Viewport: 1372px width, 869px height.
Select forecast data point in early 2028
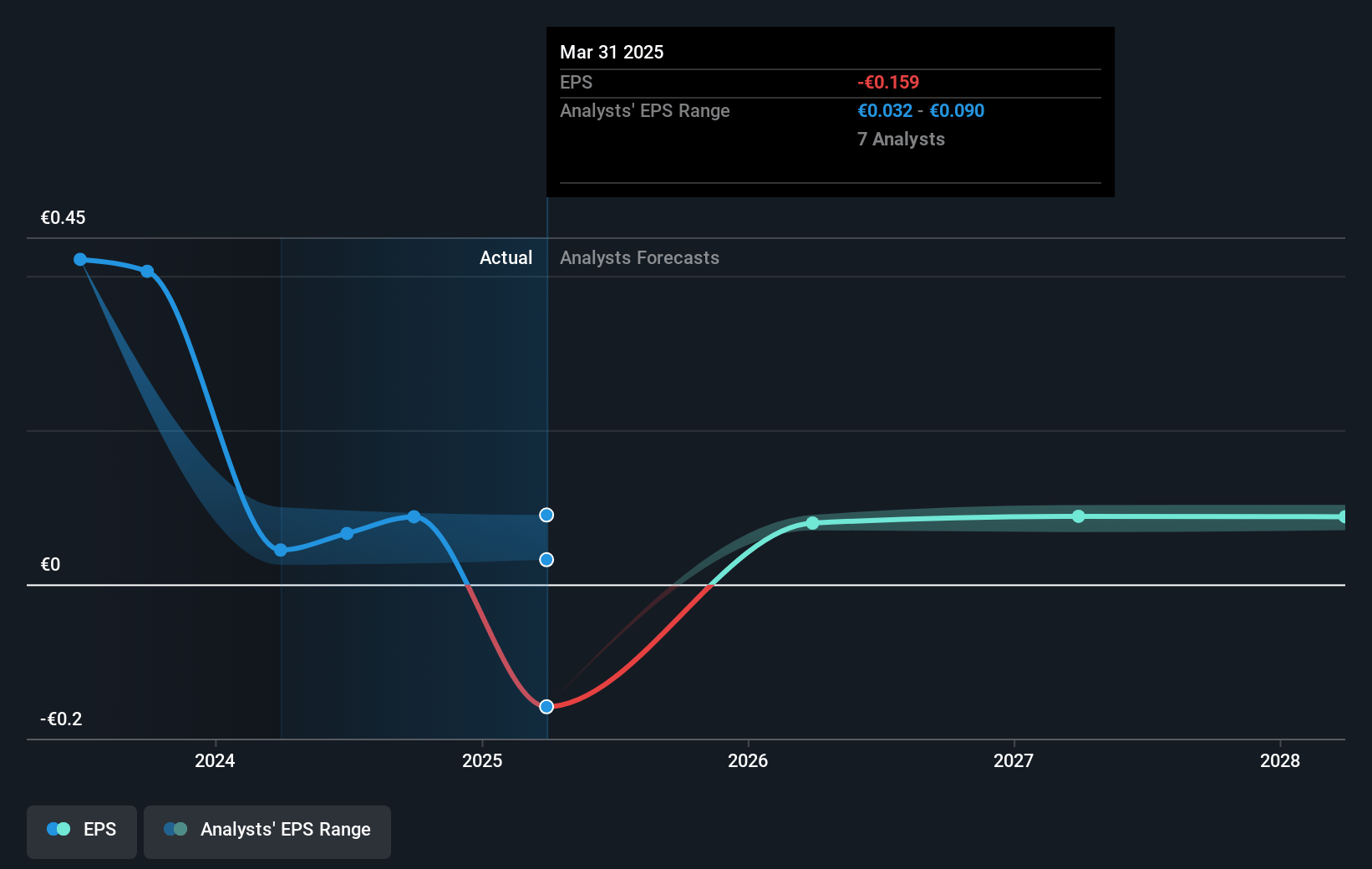click(x=1344, y=517)
